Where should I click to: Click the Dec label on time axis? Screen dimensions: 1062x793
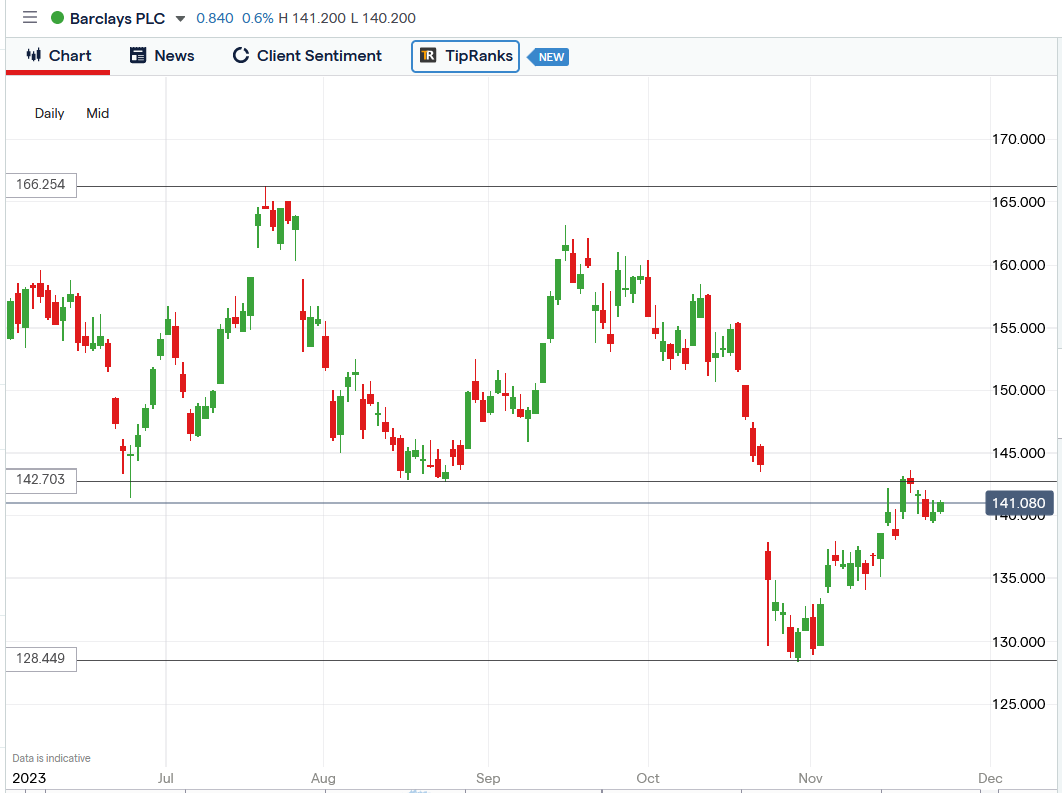coord(990,778)
